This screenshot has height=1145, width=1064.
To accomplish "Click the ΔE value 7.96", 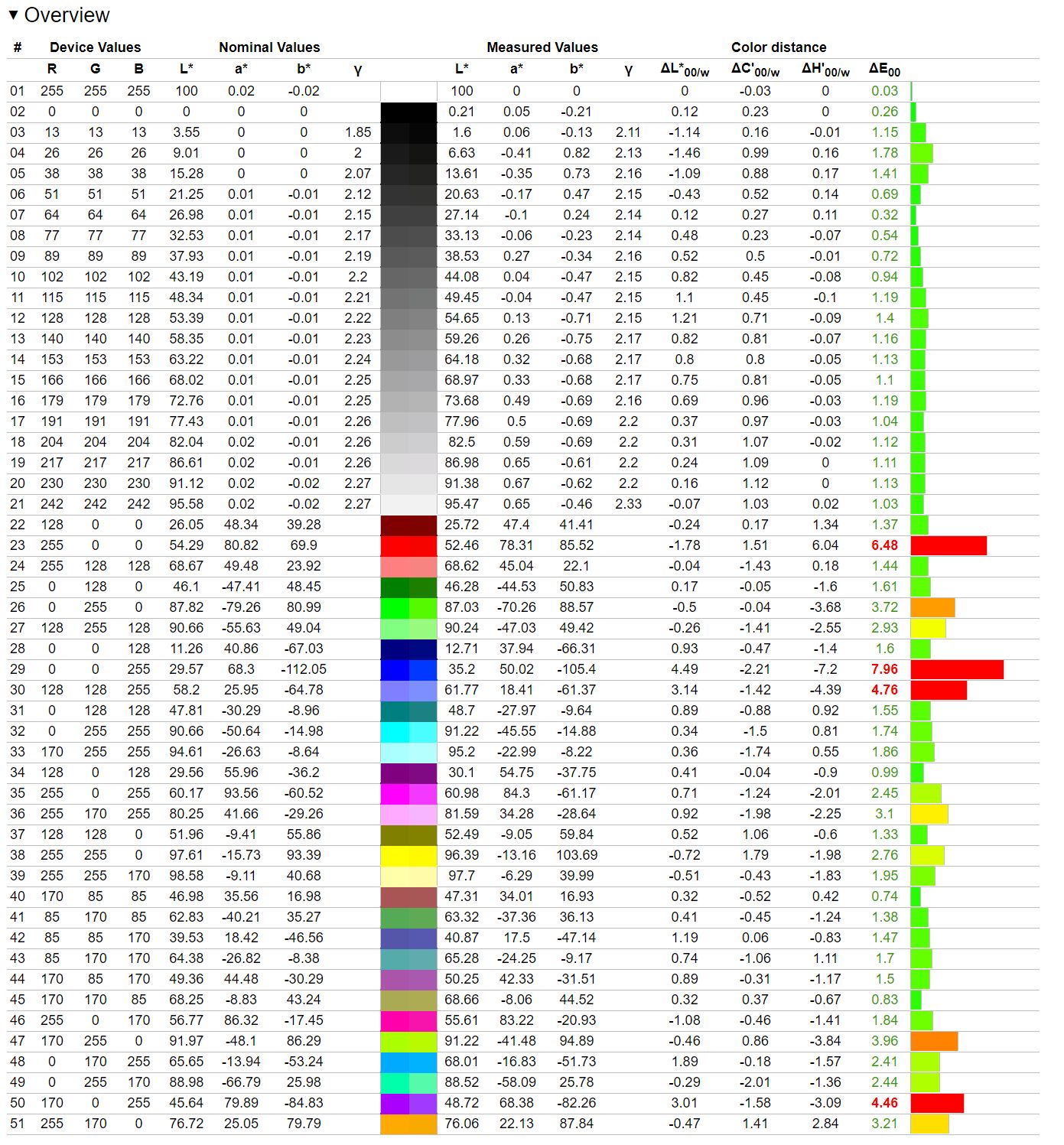I will 884,669.
